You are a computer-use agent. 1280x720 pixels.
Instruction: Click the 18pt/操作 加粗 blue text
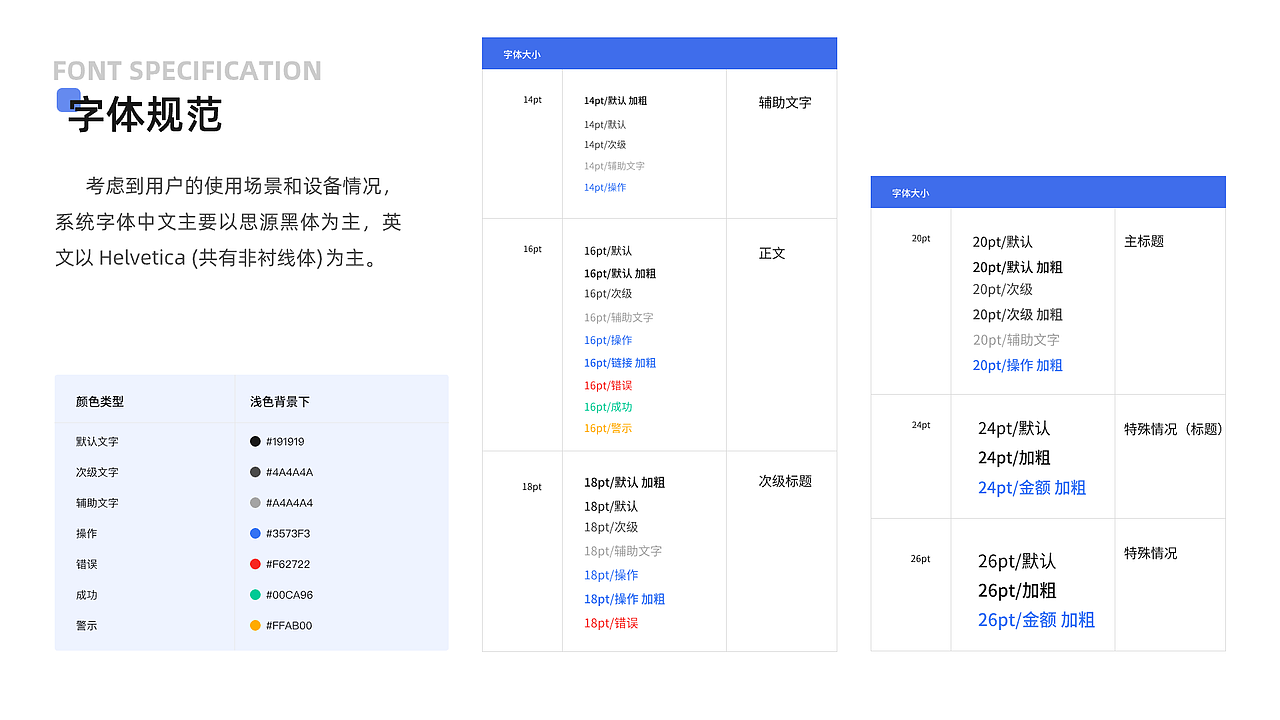click(623, 599)
